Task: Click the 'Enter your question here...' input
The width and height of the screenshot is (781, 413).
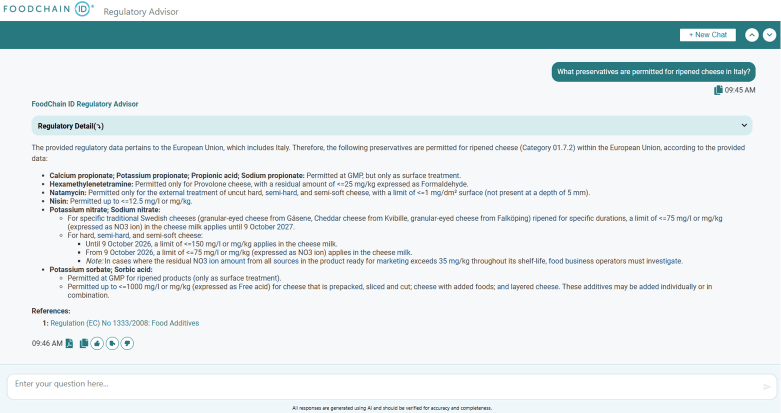Action: tap(380, 385)
